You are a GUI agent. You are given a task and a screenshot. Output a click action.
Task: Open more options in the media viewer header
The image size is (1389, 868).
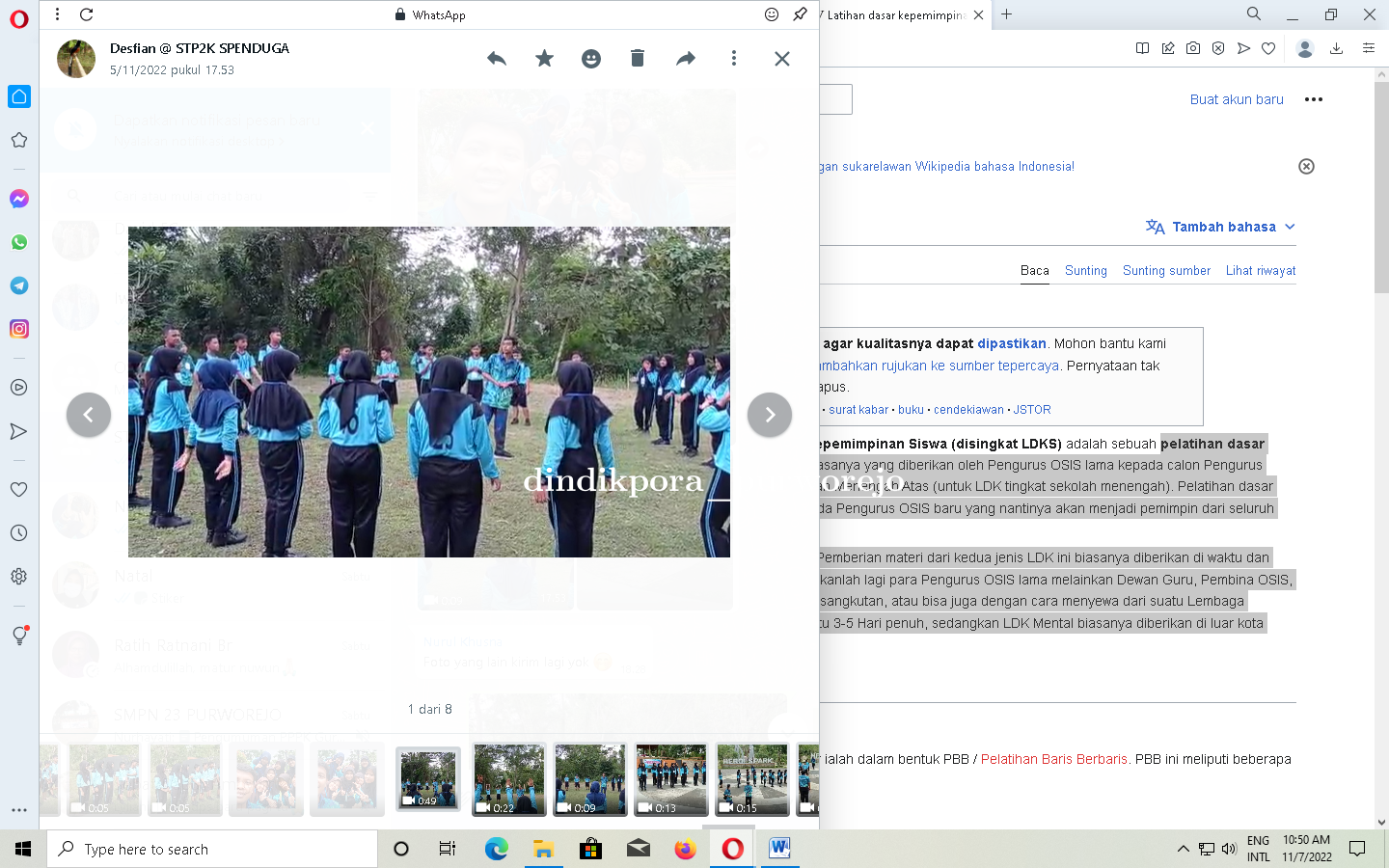click(734, 59)
